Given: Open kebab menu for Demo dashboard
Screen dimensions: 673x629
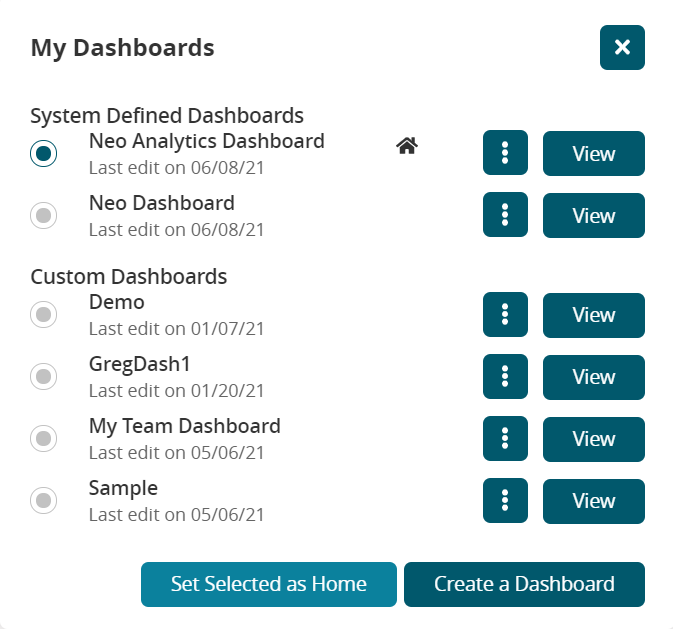Looking at the screenshot, I should pos(505,315).
